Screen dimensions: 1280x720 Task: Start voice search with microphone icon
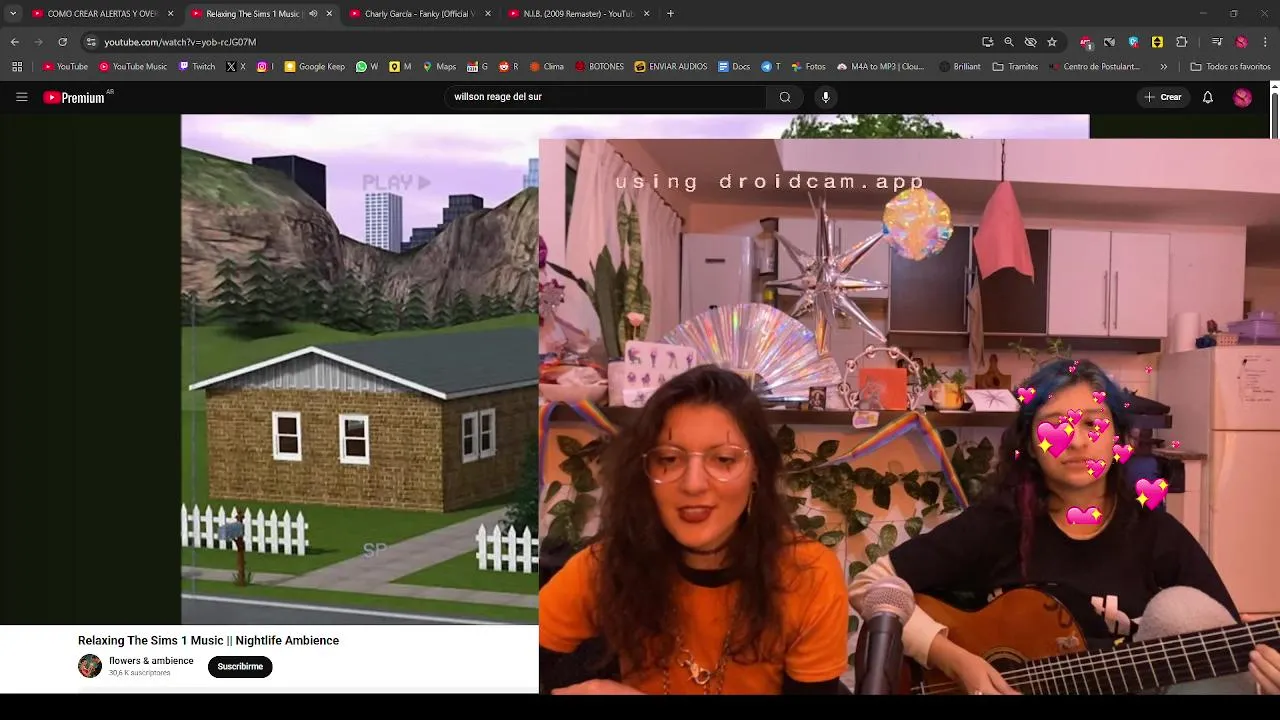(x=825, y=97)
